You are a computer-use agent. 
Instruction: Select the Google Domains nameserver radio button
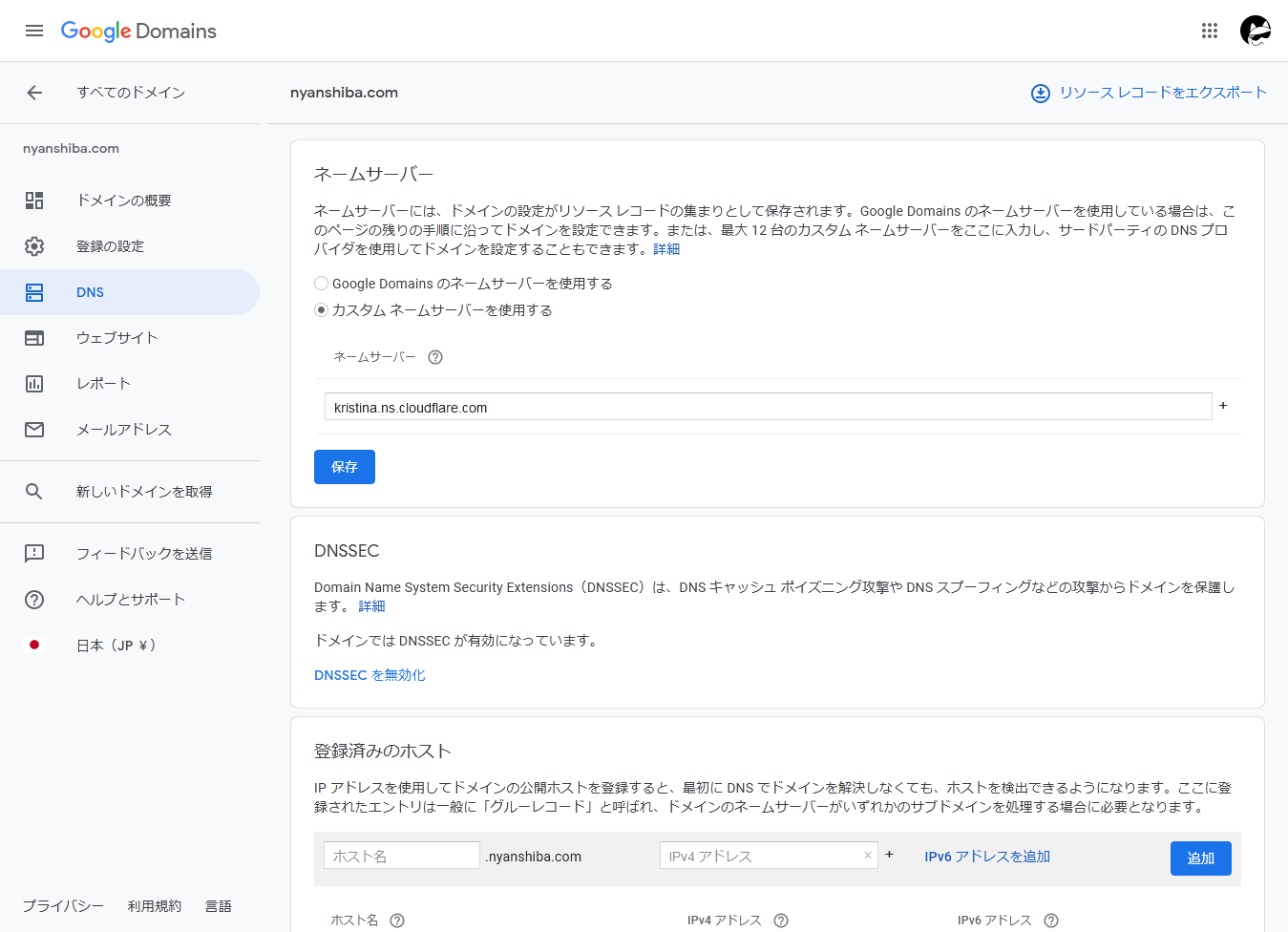pyautogui.click(x=321, y=283)
